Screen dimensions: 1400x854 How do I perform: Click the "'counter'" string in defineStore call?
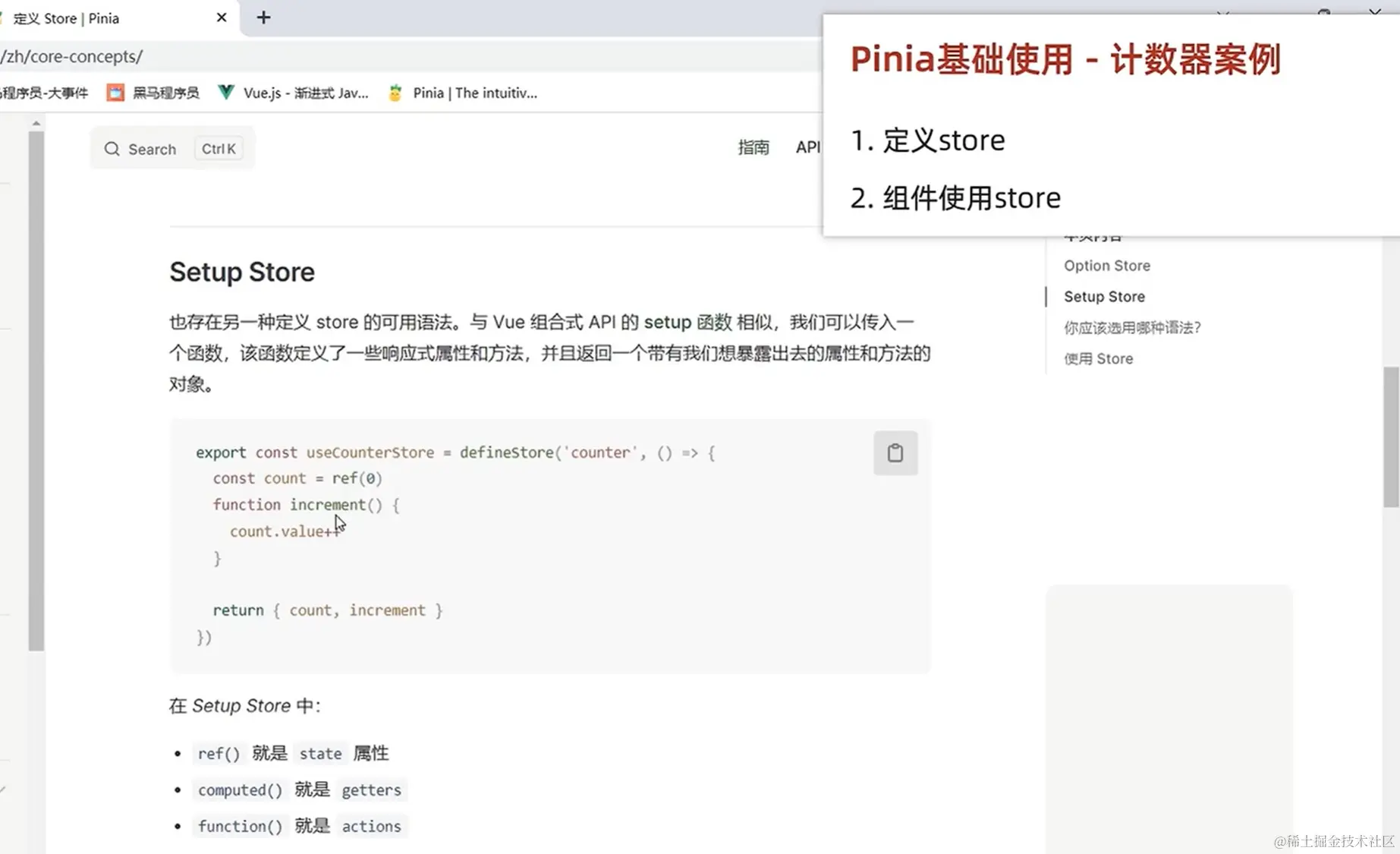click(x=600, y=452)
